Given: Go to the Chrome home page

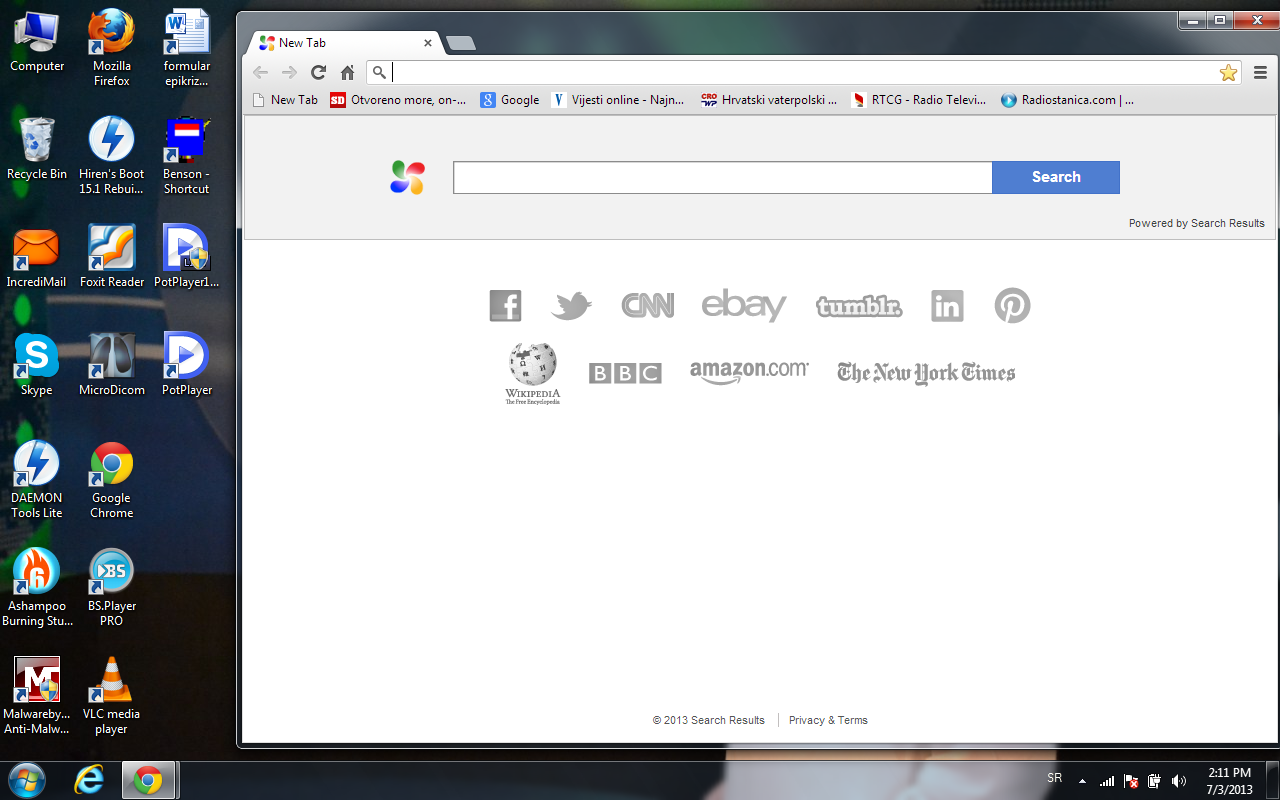Looking at the screenshot, I should 347,72.
